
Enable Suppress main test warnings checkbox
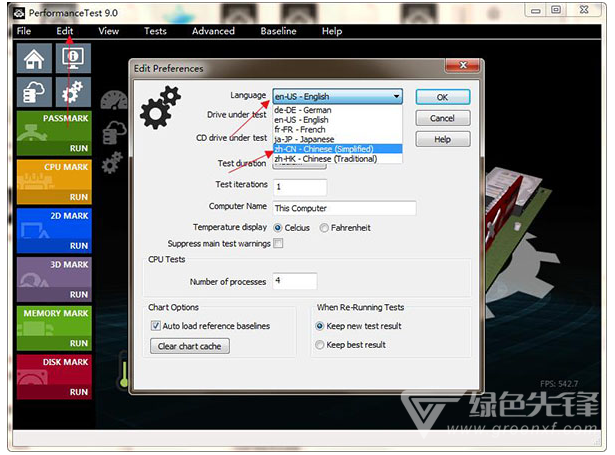pos(278,244)
